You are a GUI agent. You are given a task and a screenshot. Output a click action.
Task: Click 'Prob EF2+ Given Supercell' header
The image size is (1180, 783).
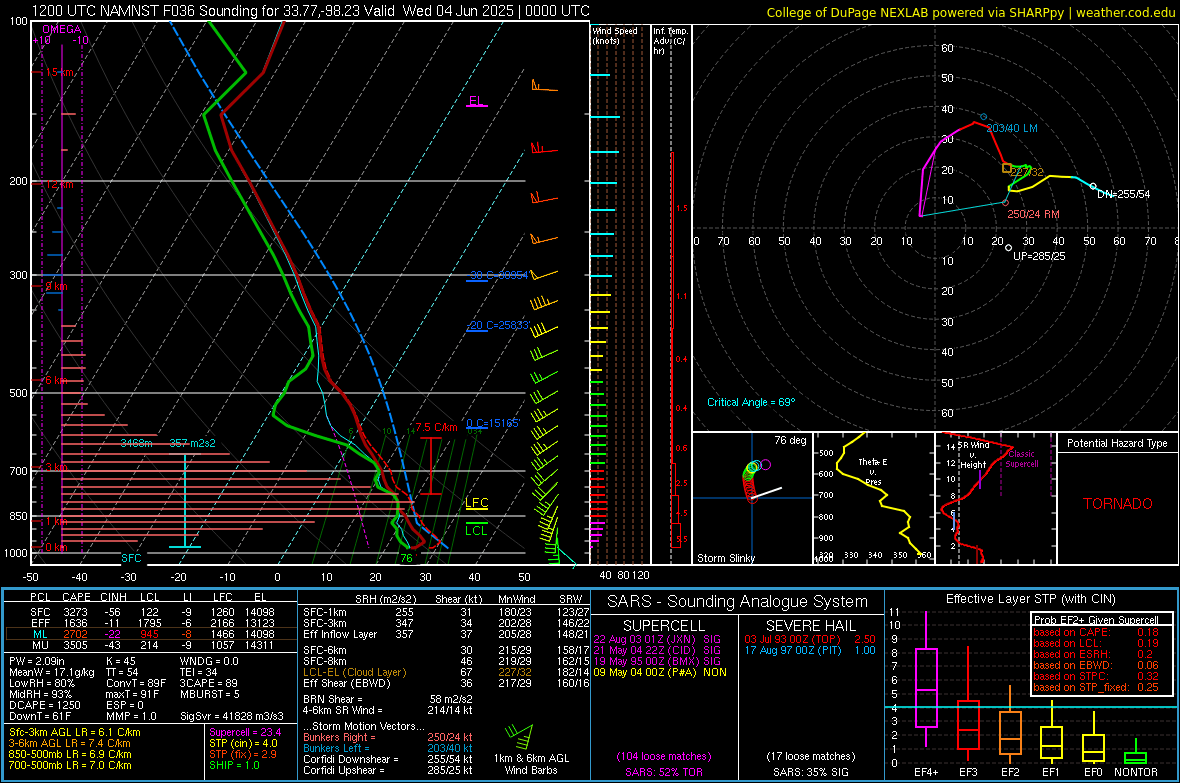coord(1096,620)
